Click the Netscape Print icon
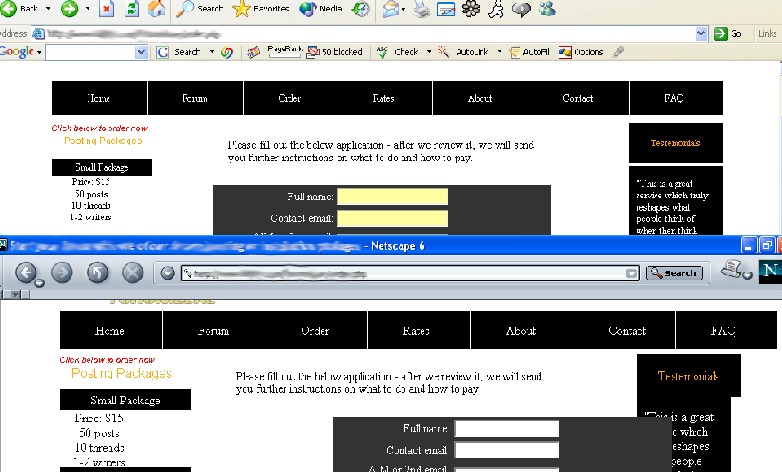This screenshot has height=472, width=782. click(x=732, y=269)
